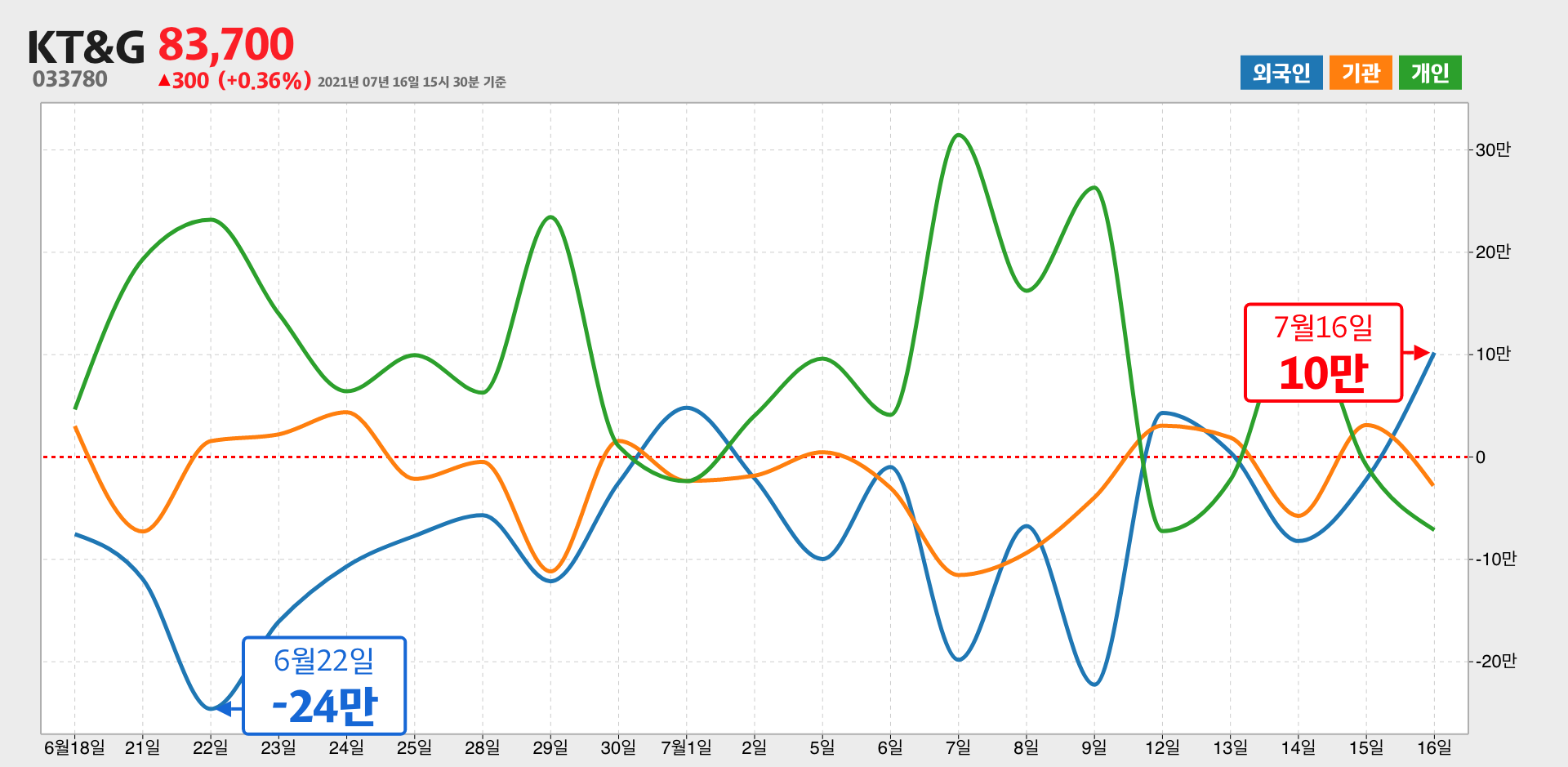The image size is (1568, 767).
Task: Select the 28일 x-axis date label
Action: [x=483, y=747]
